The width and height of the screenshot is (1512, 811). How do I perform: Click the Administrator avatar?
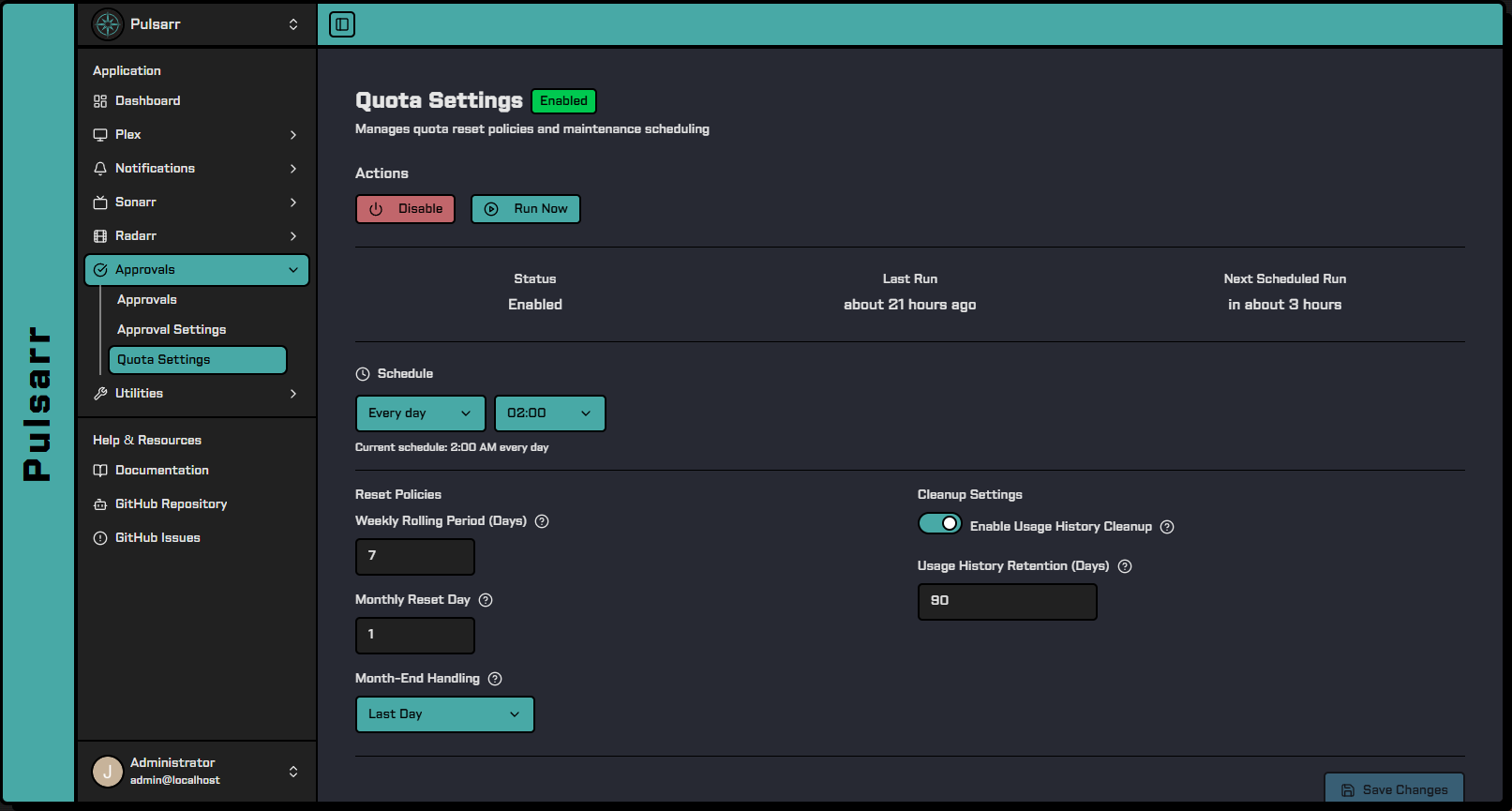[x=108, y=772]
